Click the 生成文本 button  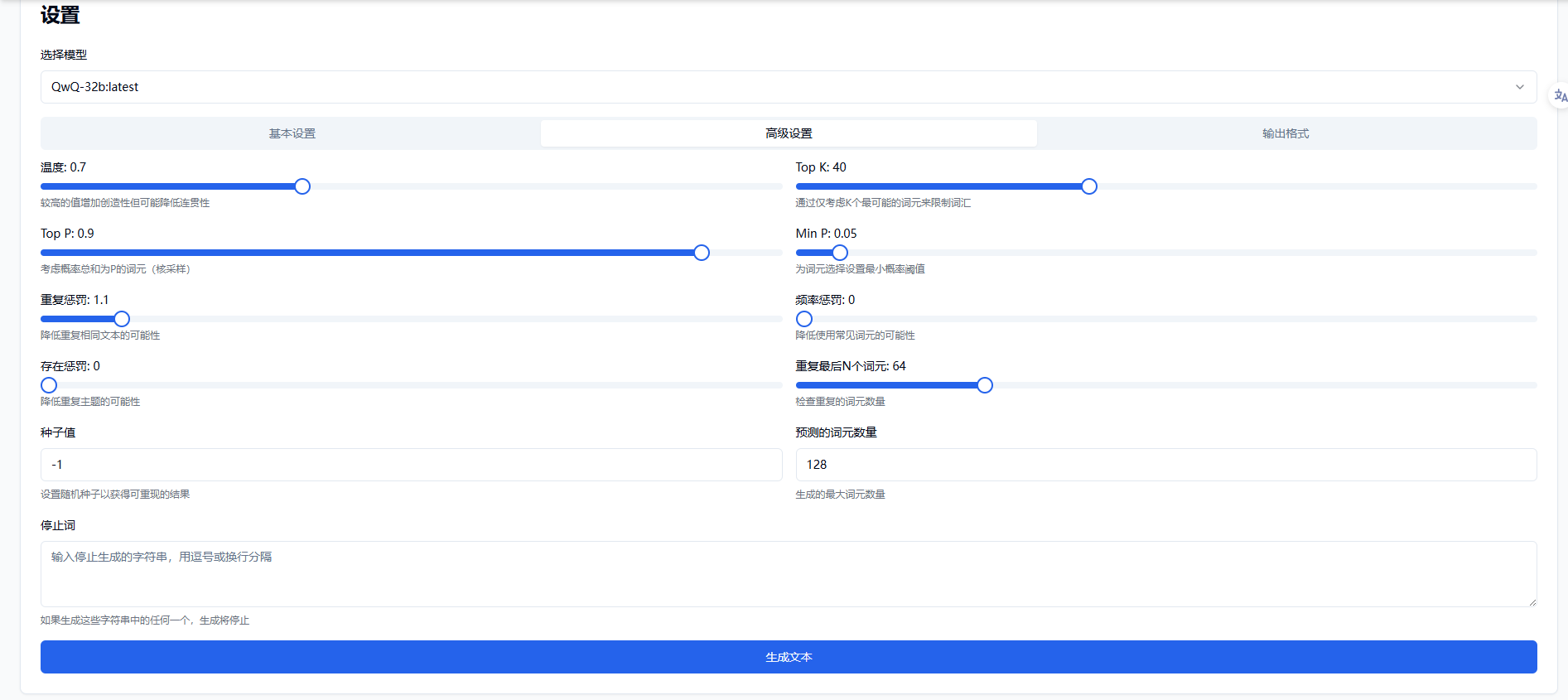click(789, 657)
